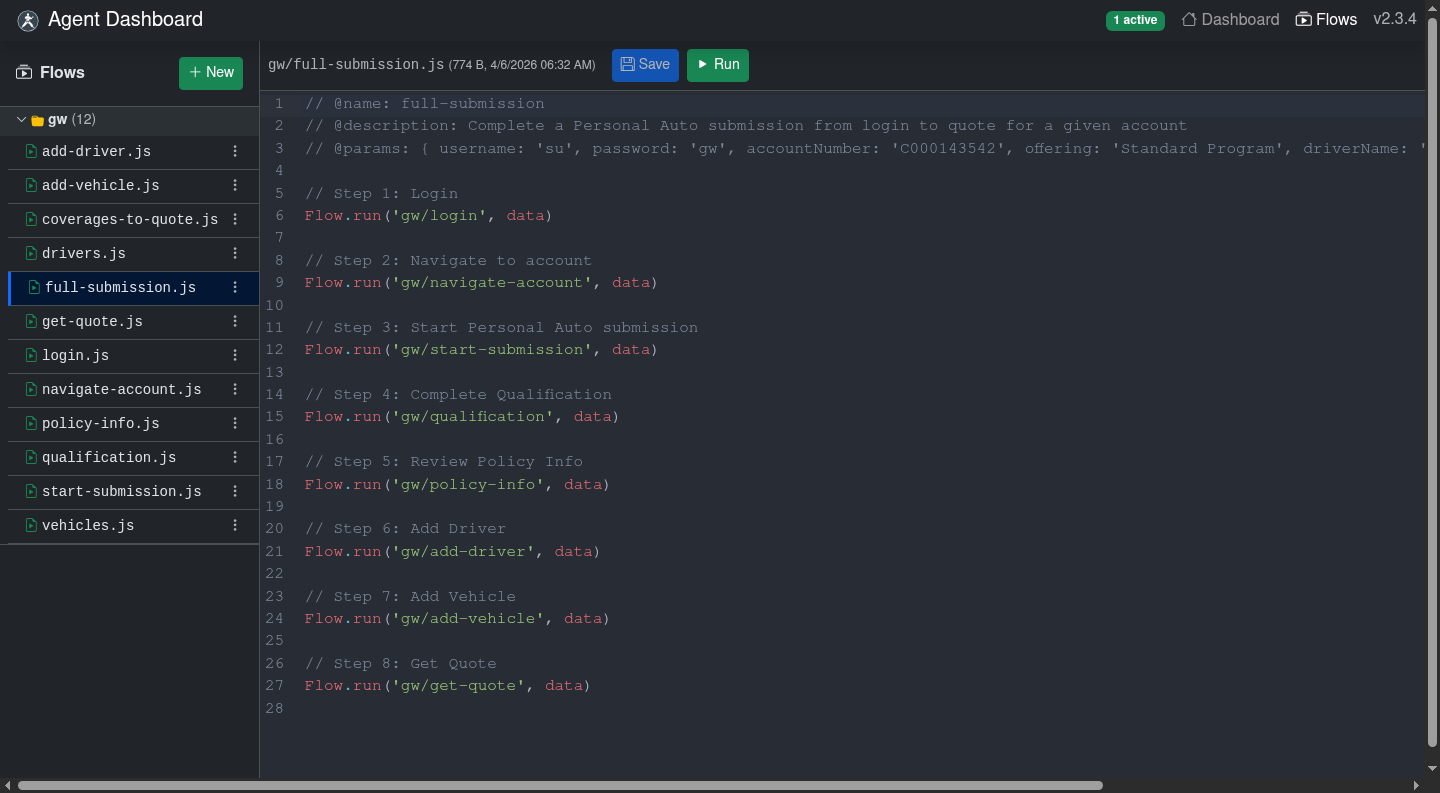Switch to the Dashboard view in top navigation
This screenshot has height=793, width=1440.
click(1240, 18)
